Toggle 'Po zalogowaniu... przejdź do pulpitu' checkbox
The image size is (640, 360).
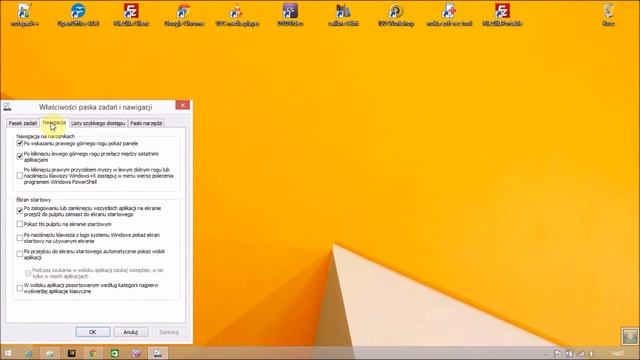pos(20,211)
